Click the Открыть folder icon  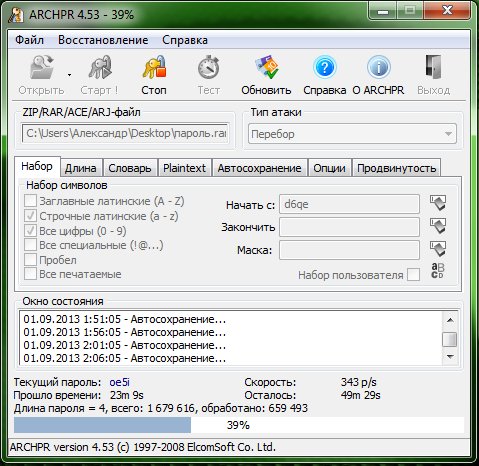click(x=42, y=67)
